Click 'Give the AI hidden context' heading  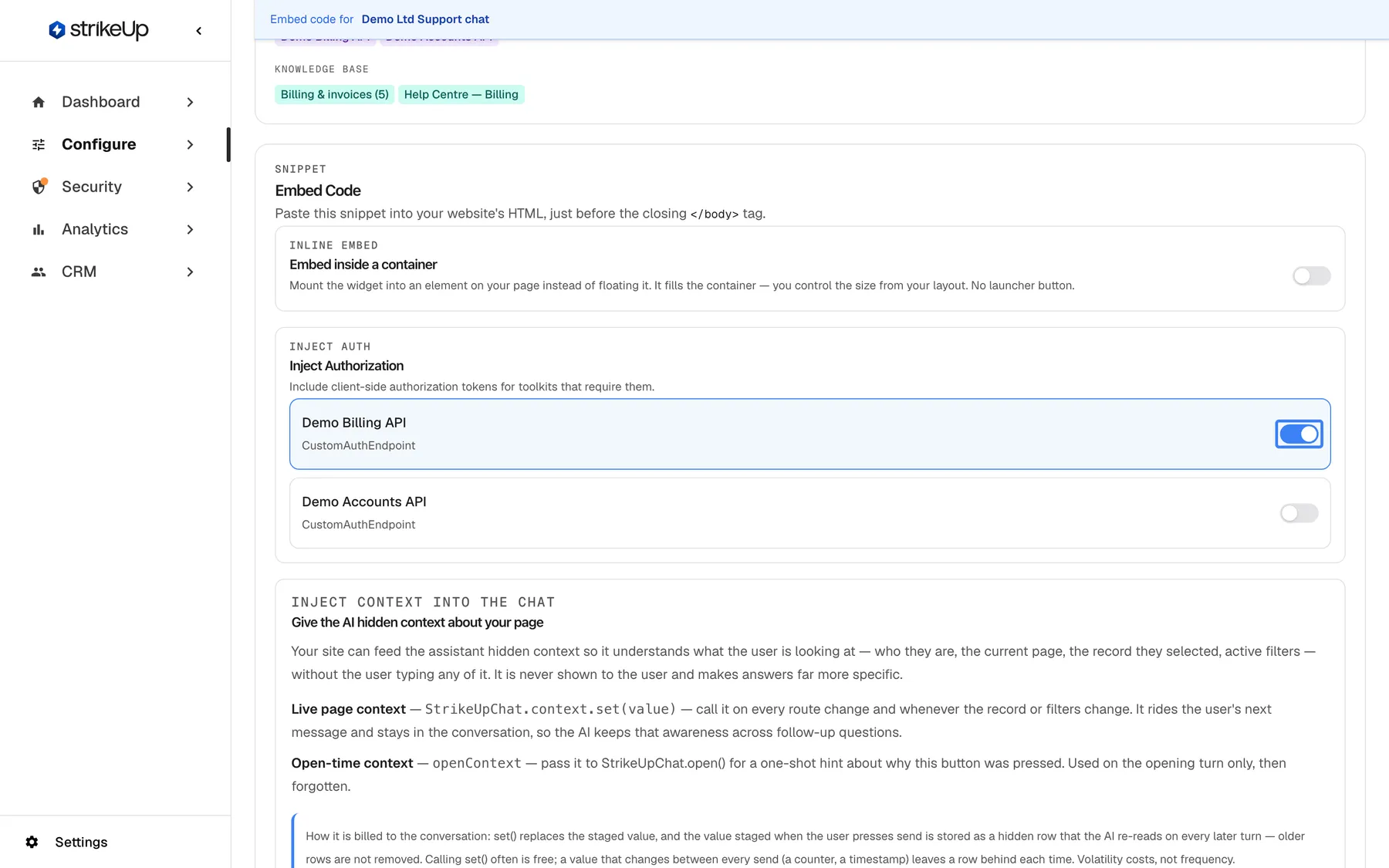(417, 623)
